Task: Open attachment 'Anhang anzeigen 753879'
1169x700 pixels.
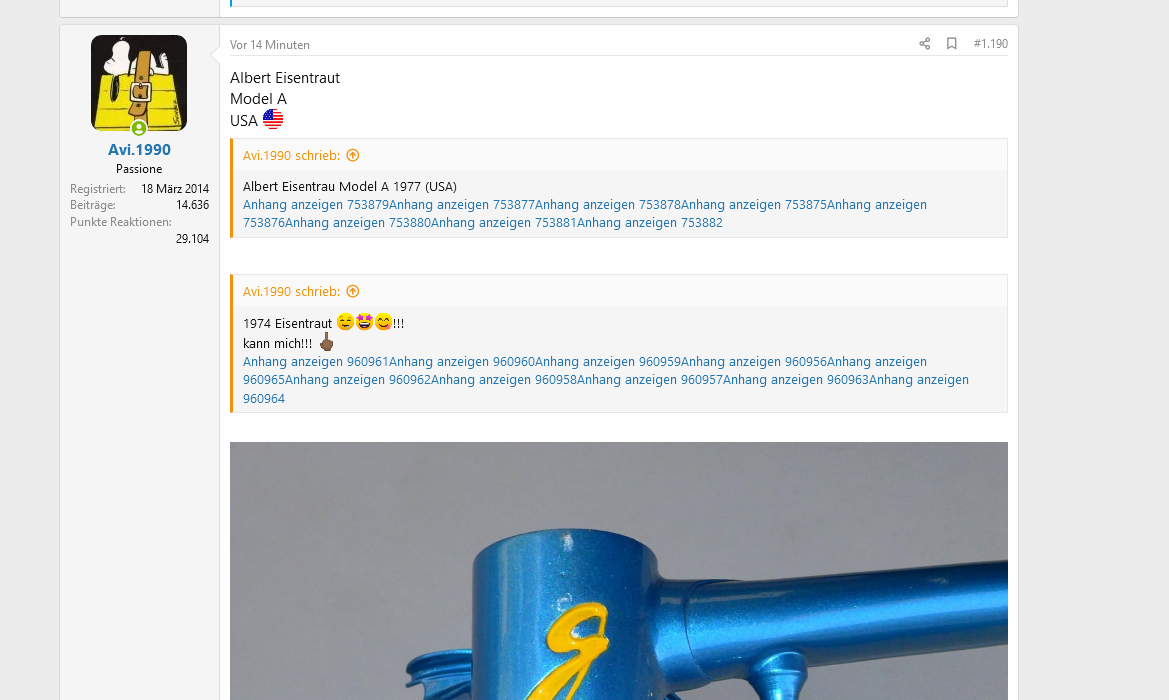Action: 315,204
